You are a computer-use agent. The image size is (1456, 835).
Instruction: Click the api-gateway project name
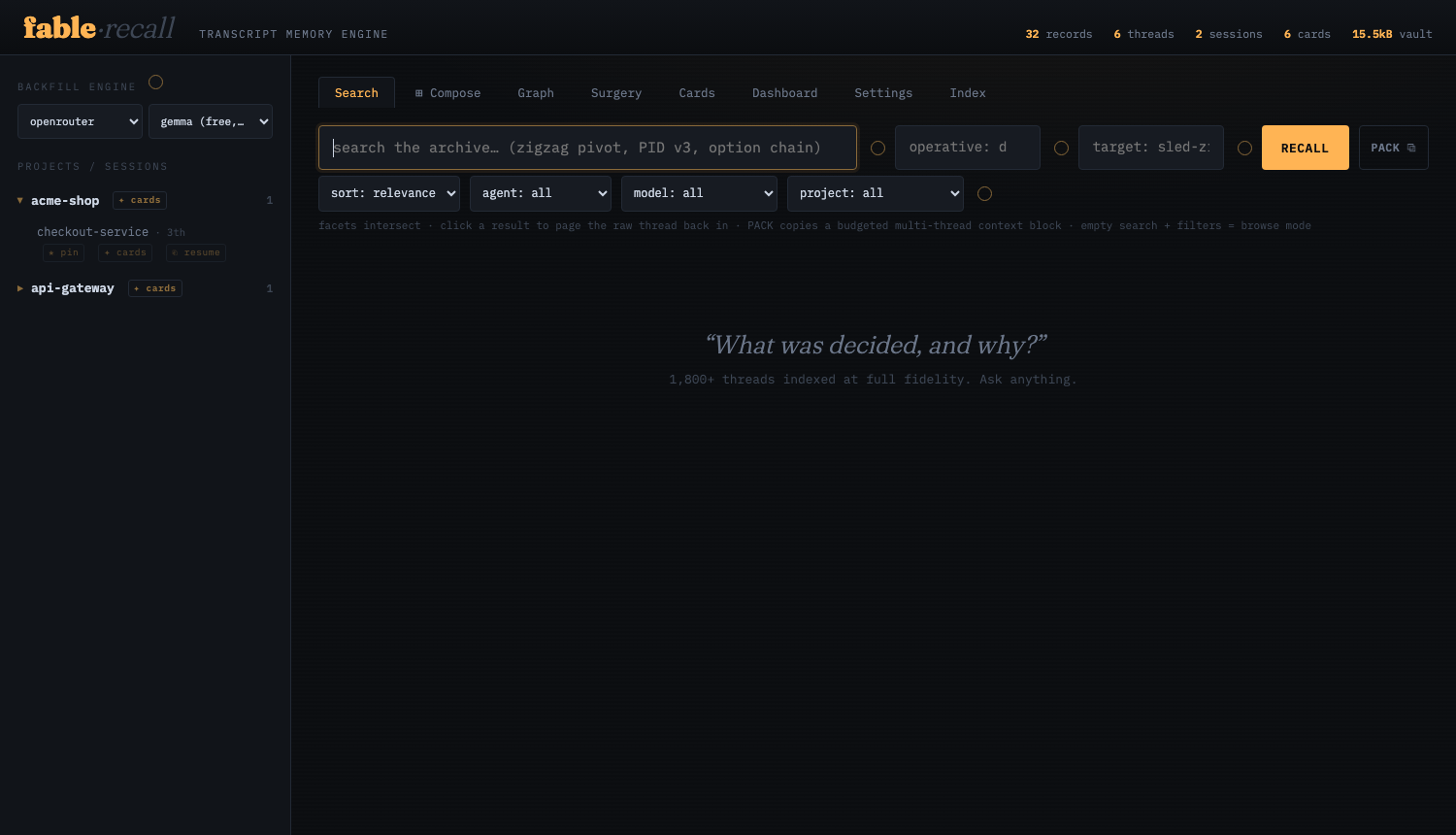73,288
